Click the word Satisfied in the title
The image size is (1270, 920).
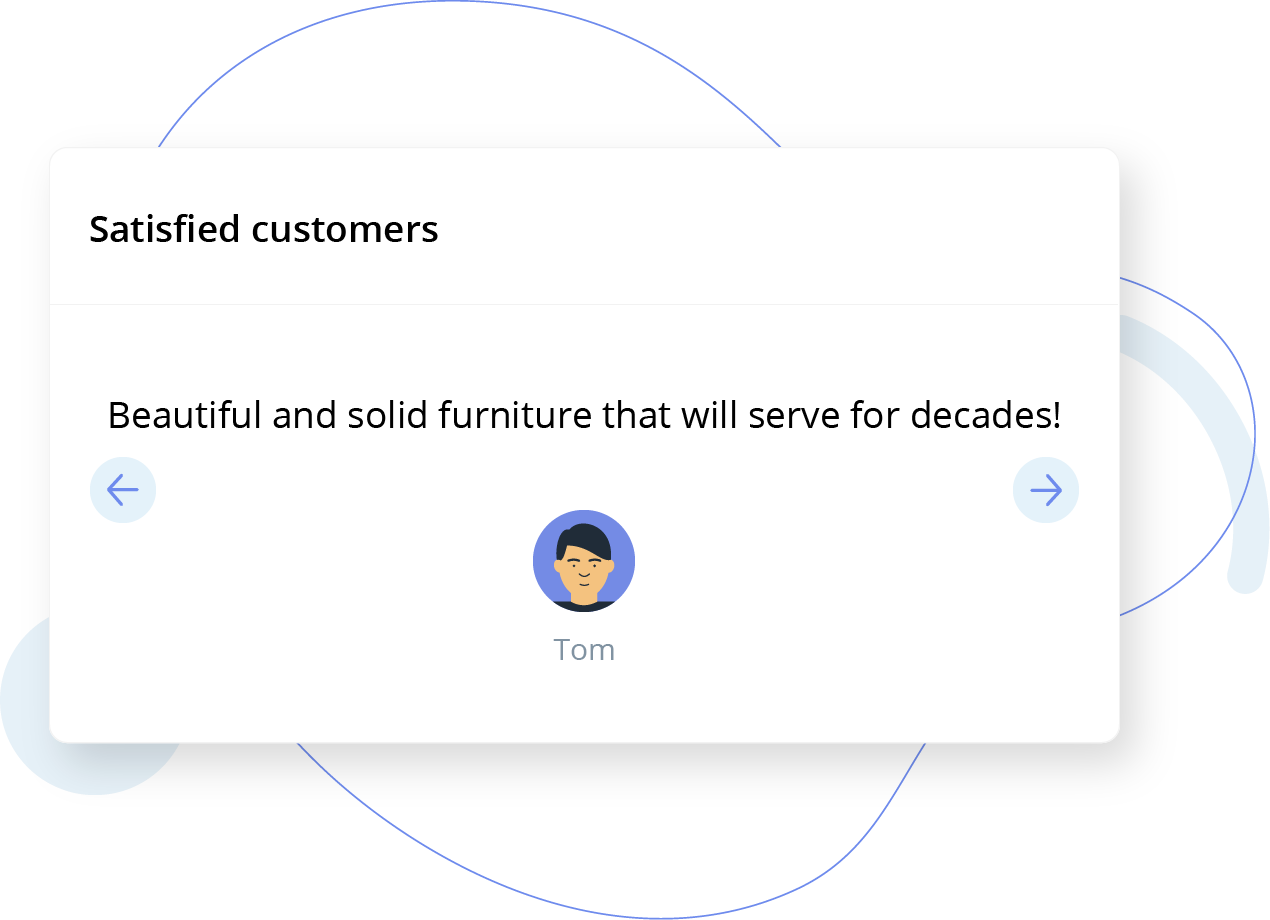[165, 230]
